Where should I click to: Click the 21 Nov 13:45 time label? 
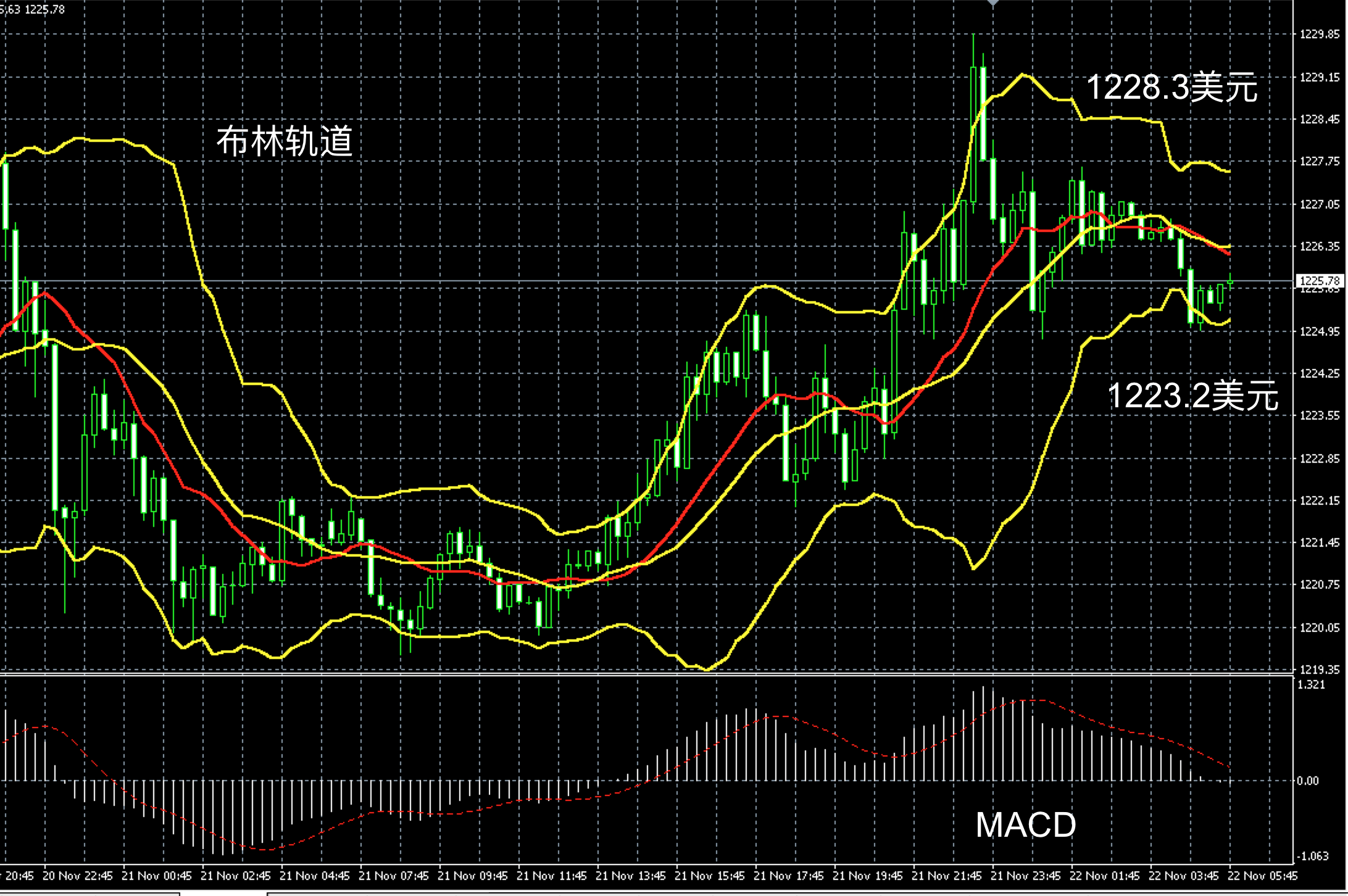(631, 876)
